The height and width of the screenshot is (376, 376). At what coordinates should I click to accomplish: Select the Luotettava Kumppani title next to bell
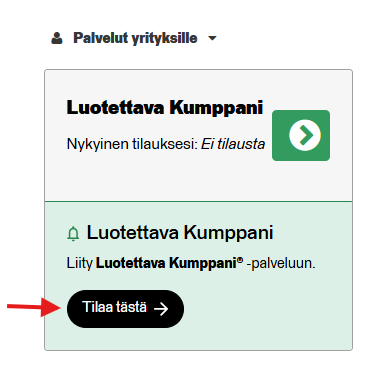[x=180, y=232]
